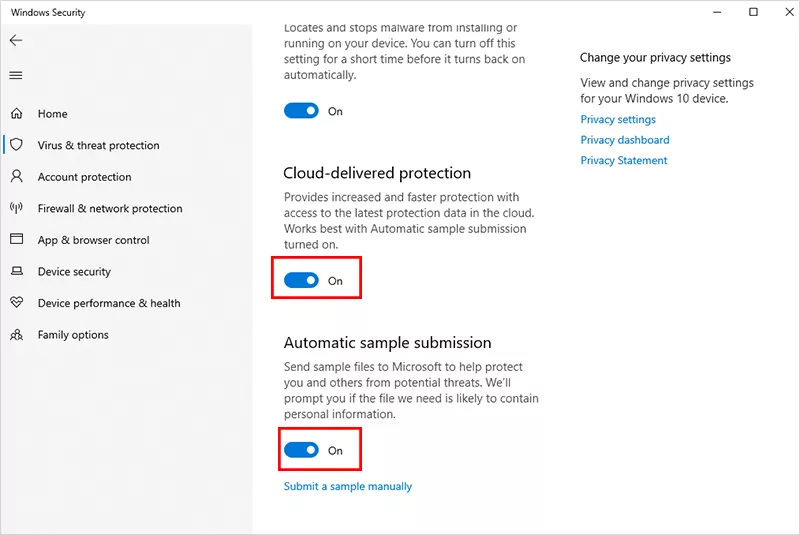Click the Device security laptop icon
The height and width of the screenshot is (535, 800).
point(16,271)
